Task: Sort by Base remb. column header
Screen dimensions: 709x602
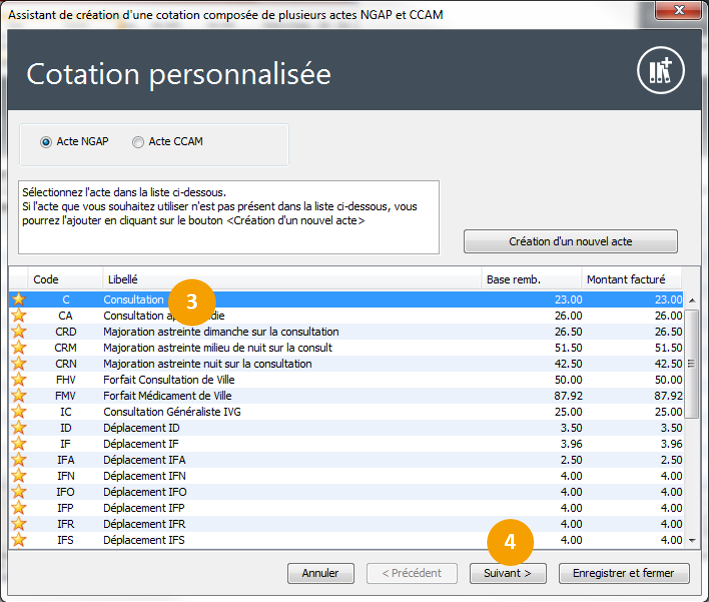Action: click(530, 280)
